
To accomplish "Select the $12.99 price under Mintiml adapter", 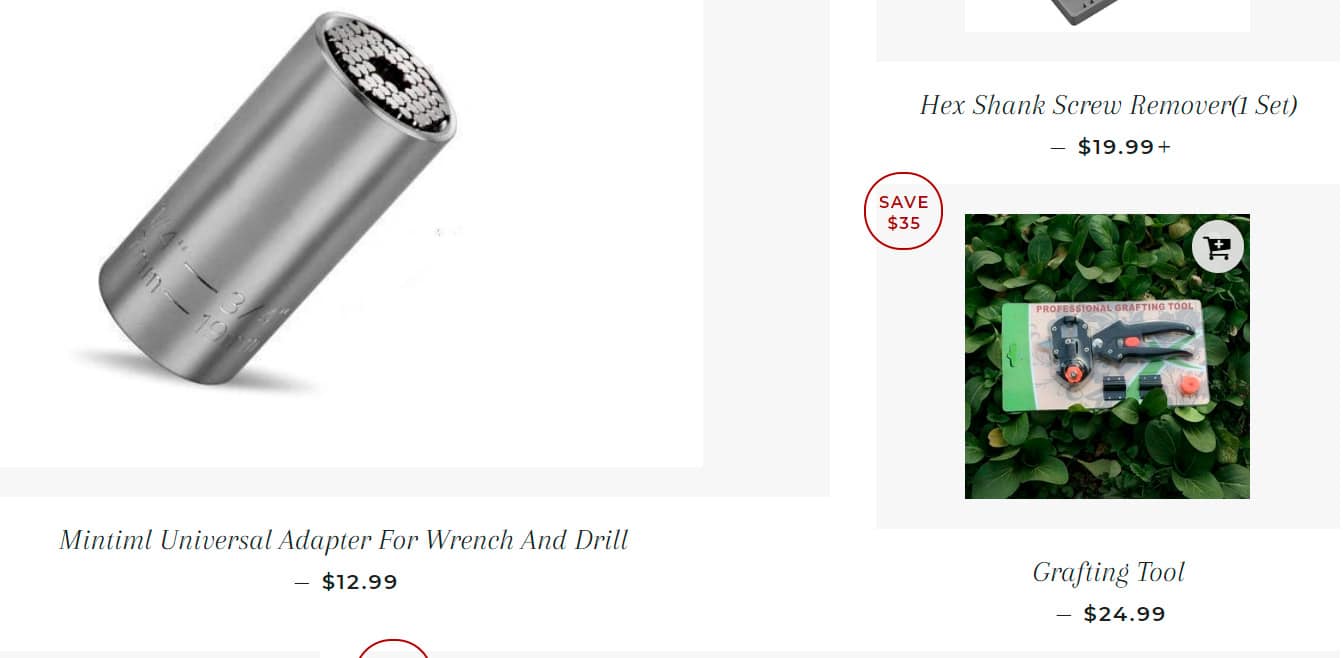I will pyautogui.click(x=360, y=582).
